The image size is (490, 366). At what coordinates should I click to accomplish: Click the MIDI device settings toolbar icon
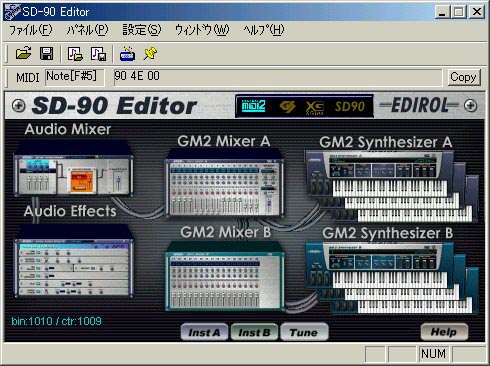coord(127,53)
